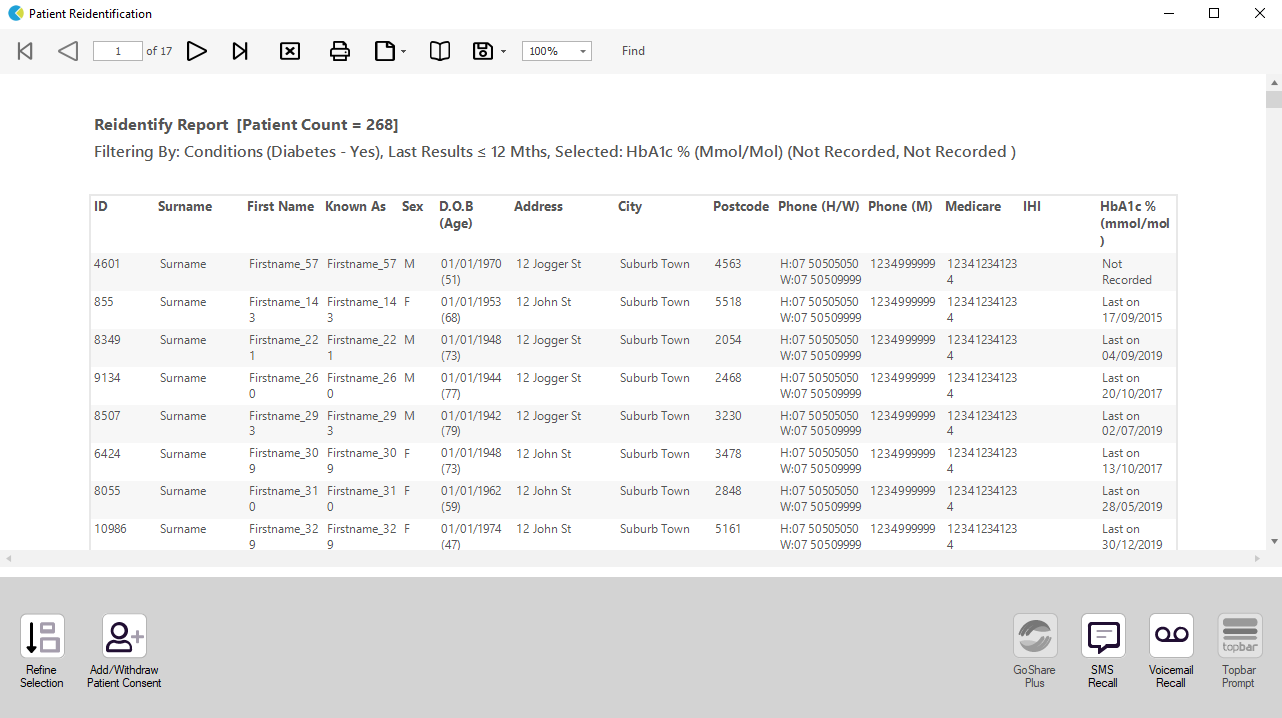
Task: Print the Reidentify Report
Action: coord(340,51)
